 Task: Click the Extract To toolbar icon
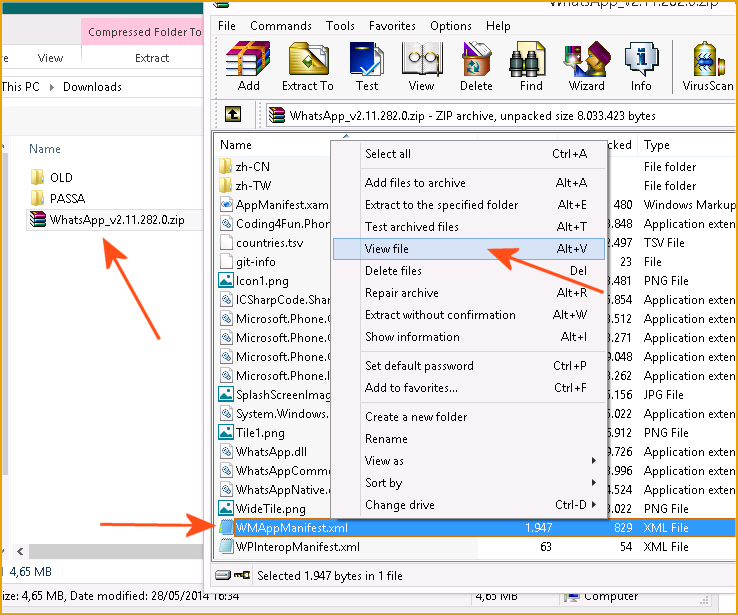click(x=308, y=59)
